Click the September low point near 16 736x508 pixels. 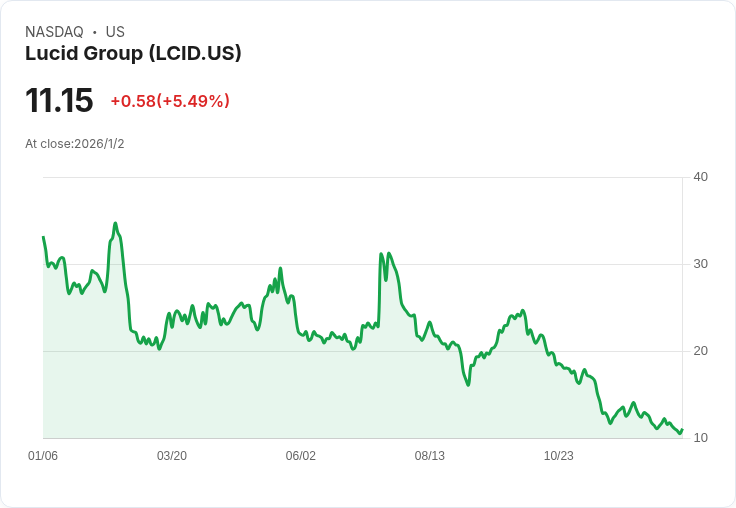[468, 385]
